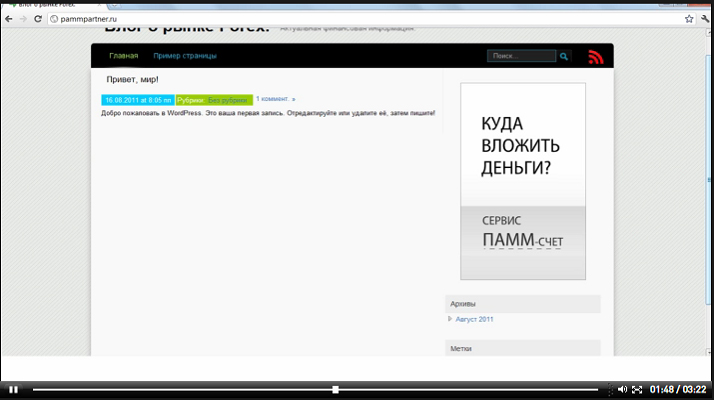Click the forward navigation arrow
This screenshot has width=714, height=400.
point(23,19)
